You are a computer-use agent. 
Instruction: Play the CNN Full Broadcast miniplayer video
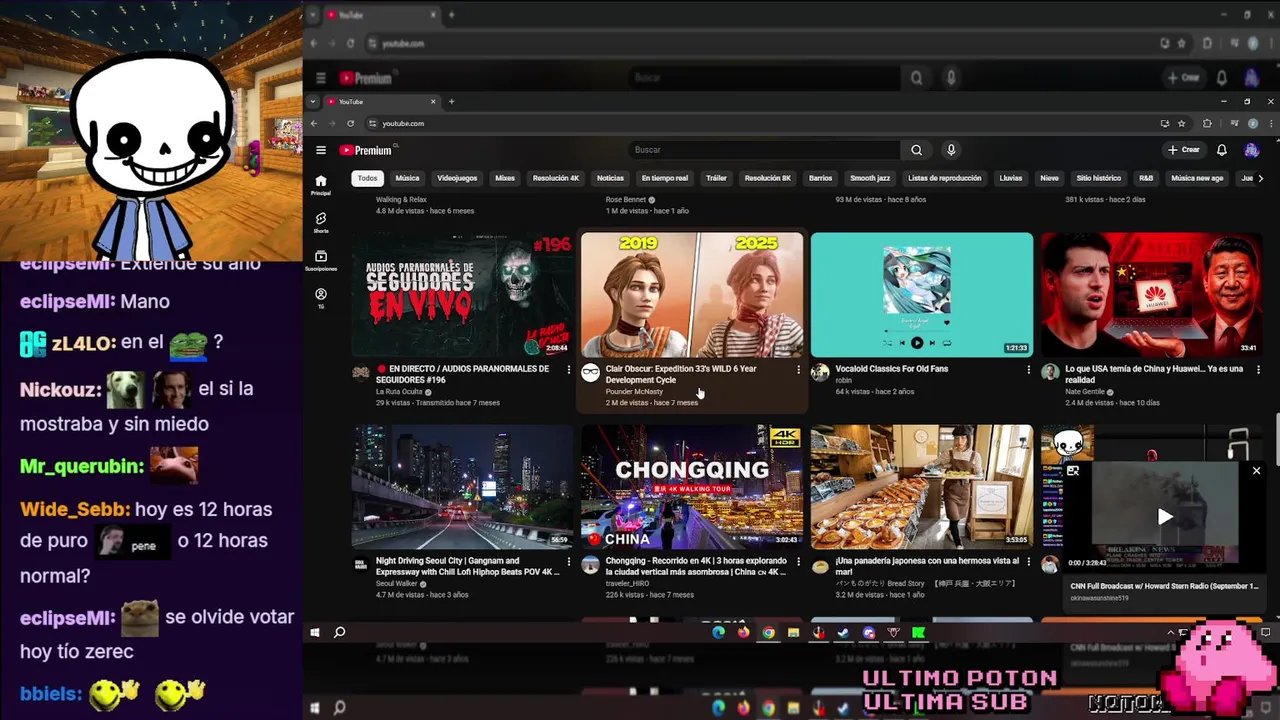coord(1164,516)
